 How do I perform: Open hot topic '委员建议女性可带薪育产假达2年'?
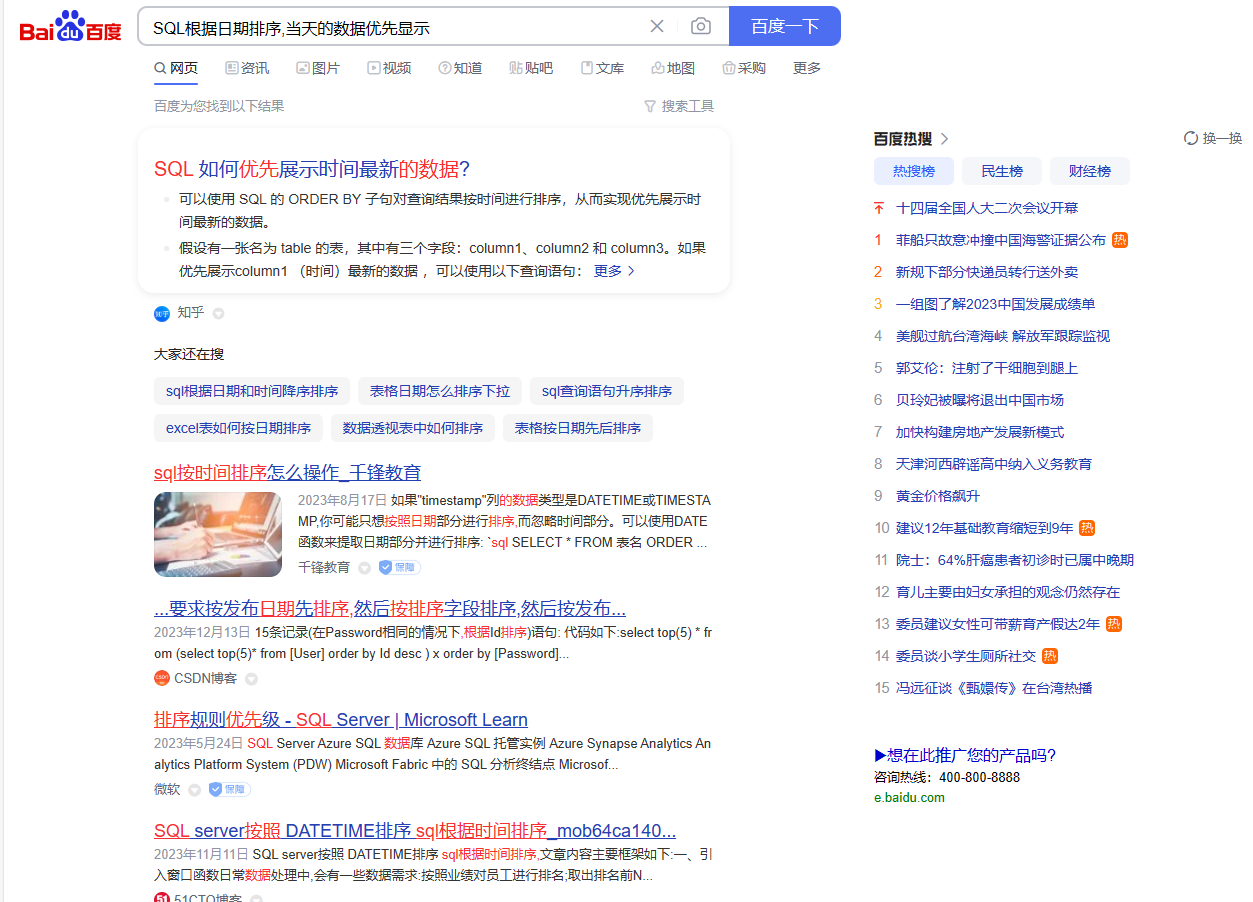click(998, 624)
